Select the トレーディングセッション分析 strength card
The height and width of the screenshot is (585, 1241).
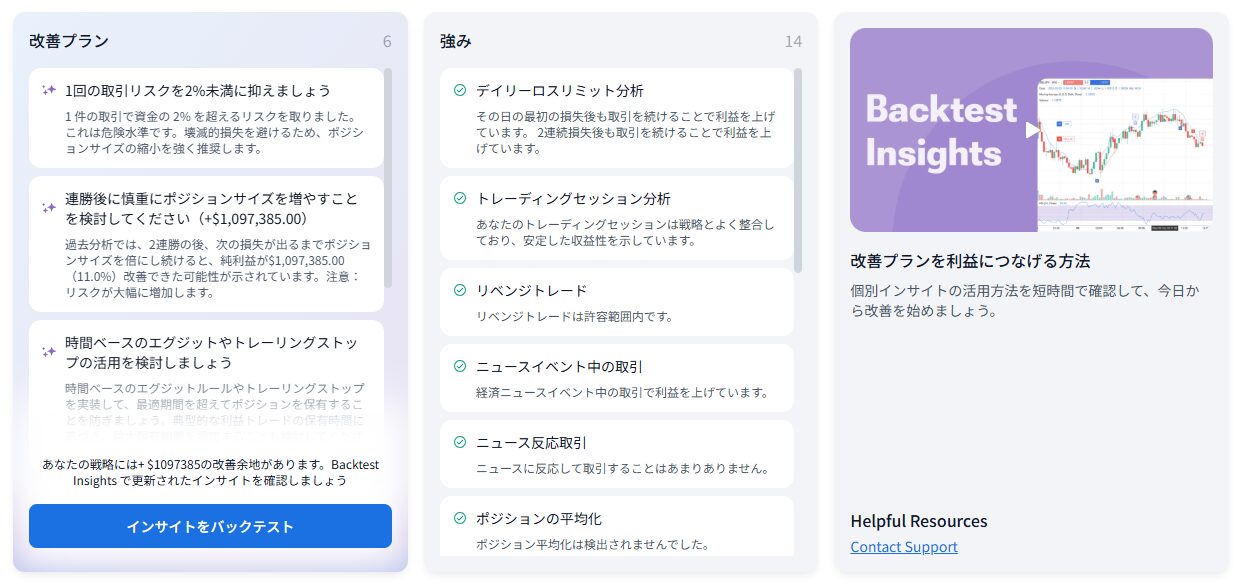(616, 218)
